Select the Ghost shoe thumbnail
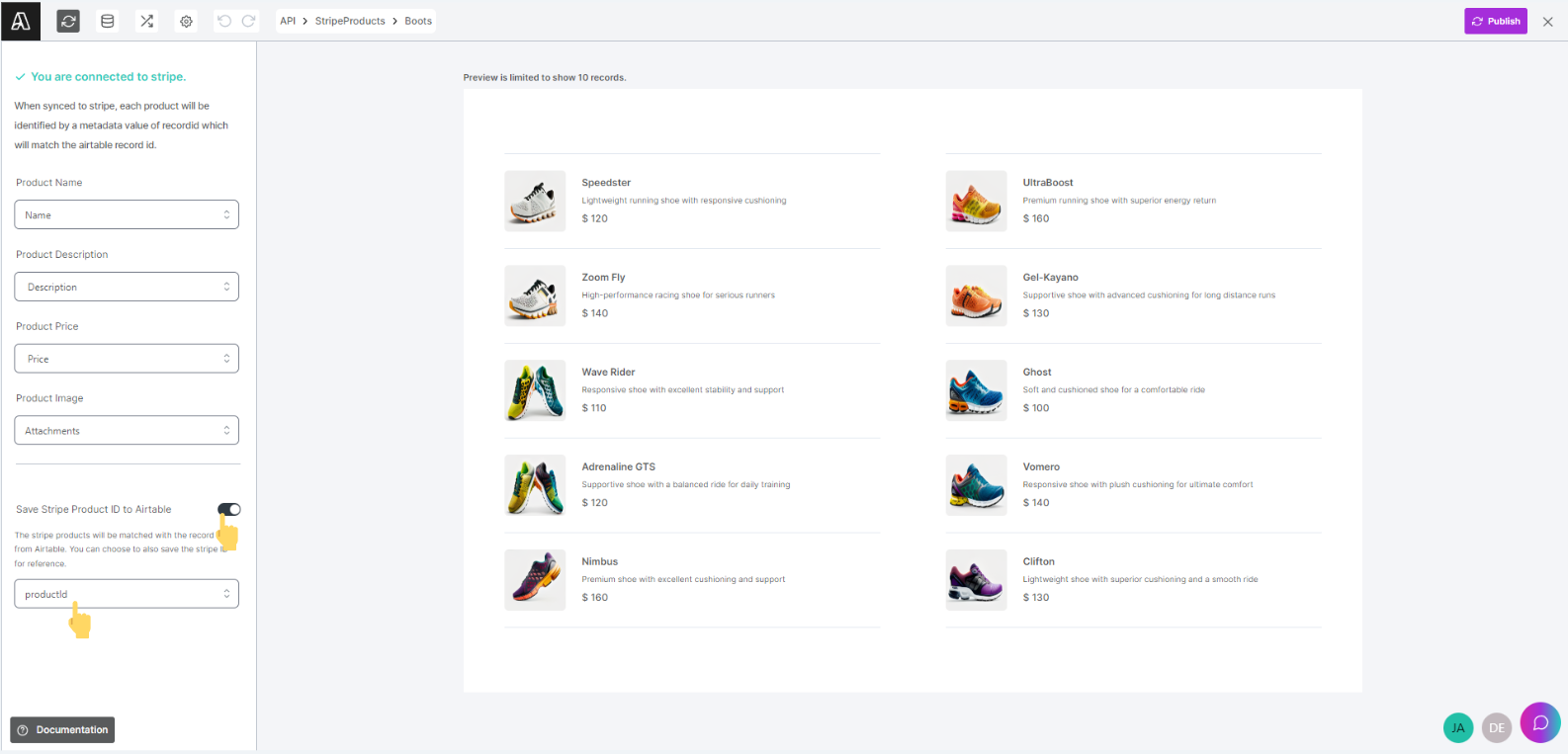This screenshot has width=1568, height=754. pyautogui.click(x=976, y=390)
